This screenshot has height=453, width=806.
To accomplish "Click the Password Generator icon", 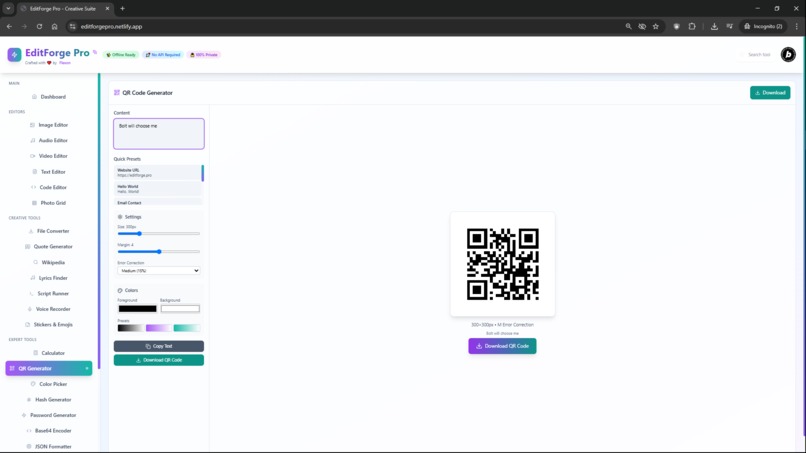I will [24, 415].
